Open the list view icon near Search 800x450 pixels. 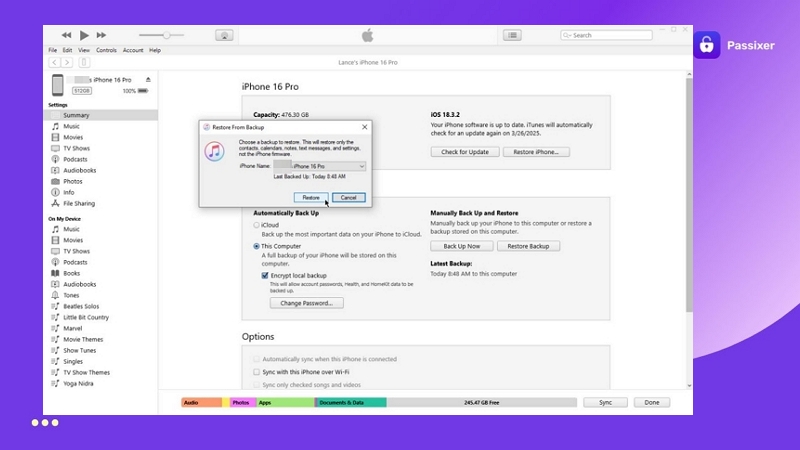coord(512,35)
